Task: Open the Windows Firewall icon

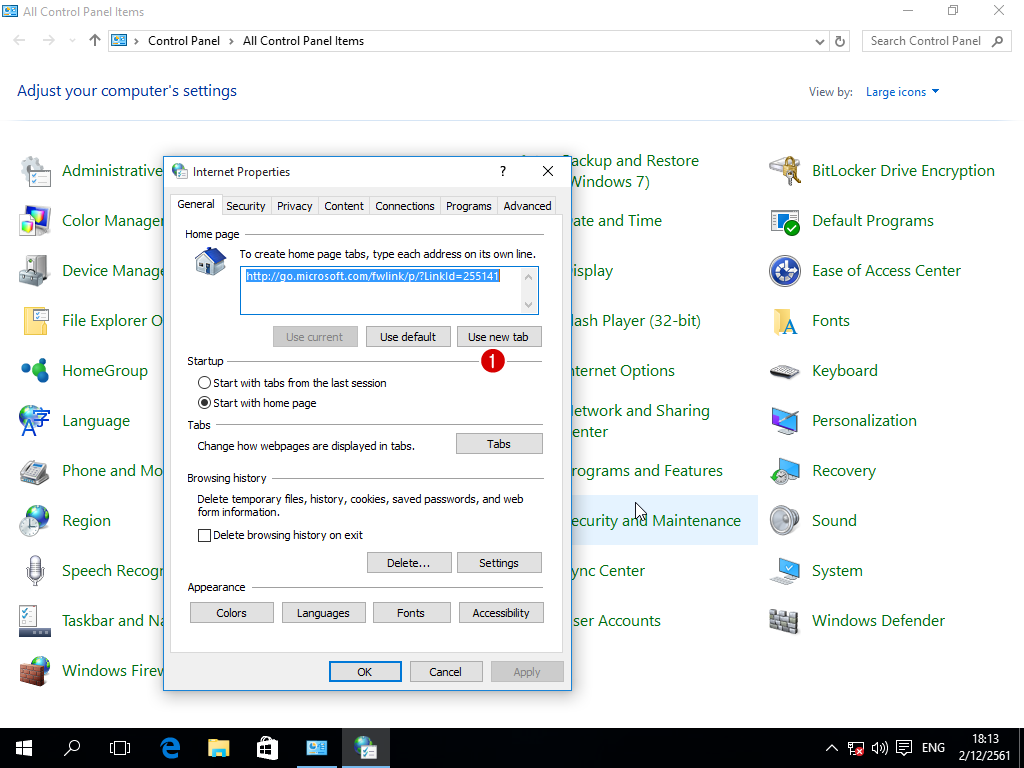Action: point(35,671)
